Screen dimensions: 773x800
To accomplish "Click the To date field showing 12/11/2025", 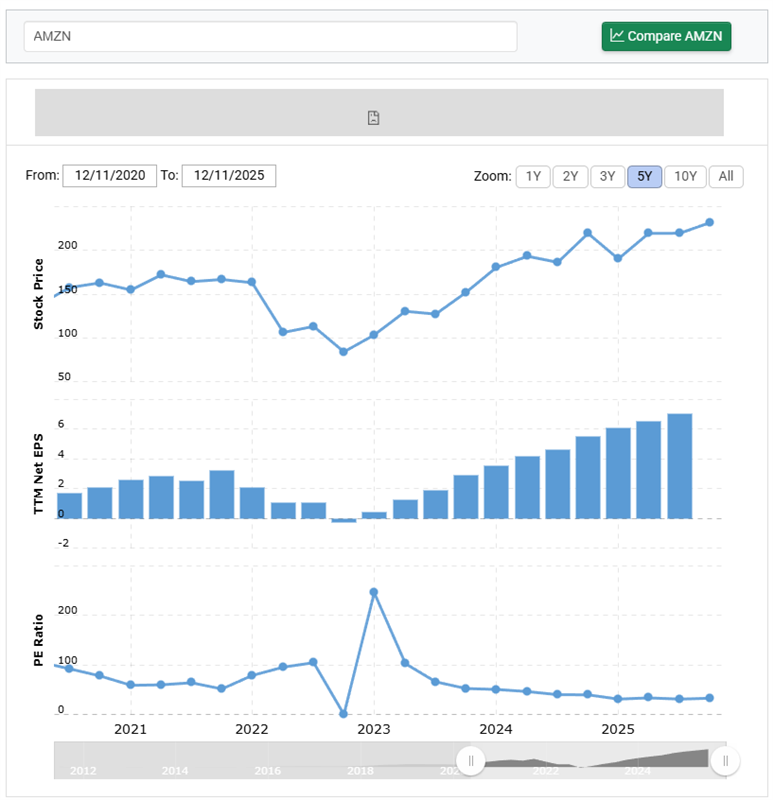I will click(x=228, y=175).
